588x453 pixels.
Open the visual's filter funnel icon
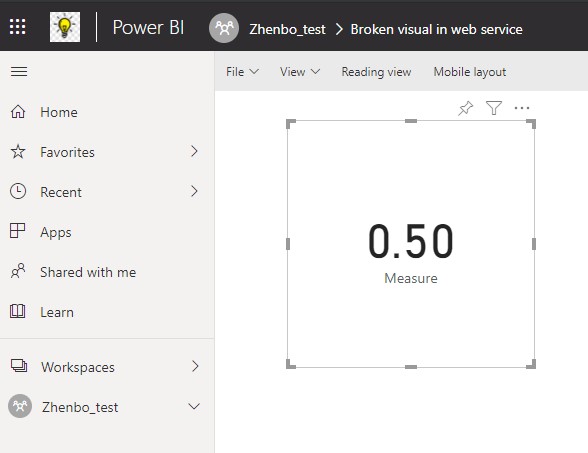(x=494, y=108)
